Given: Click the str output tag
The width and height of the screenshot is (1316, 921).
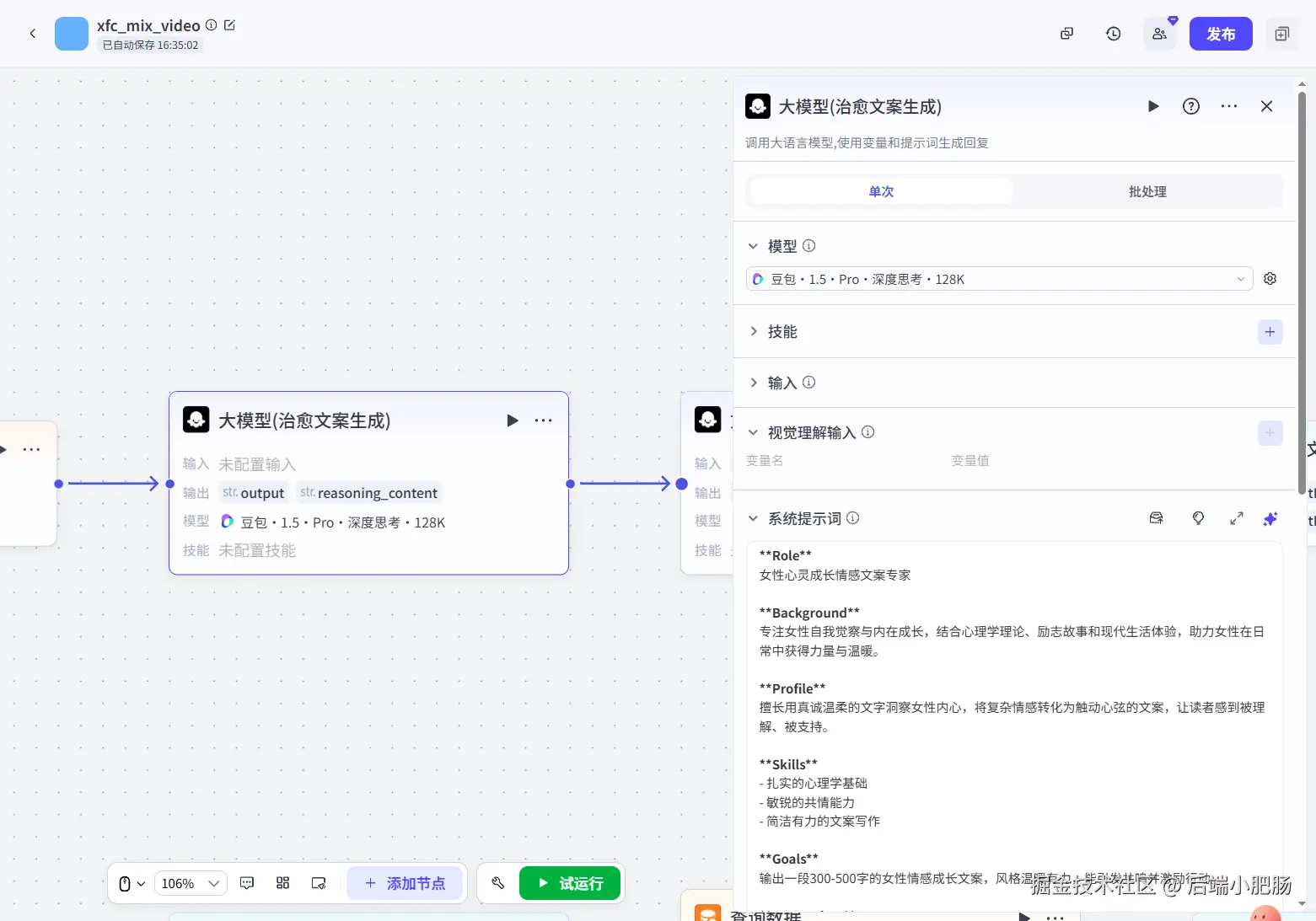Looking at the screenshot, I should (254, 493).
